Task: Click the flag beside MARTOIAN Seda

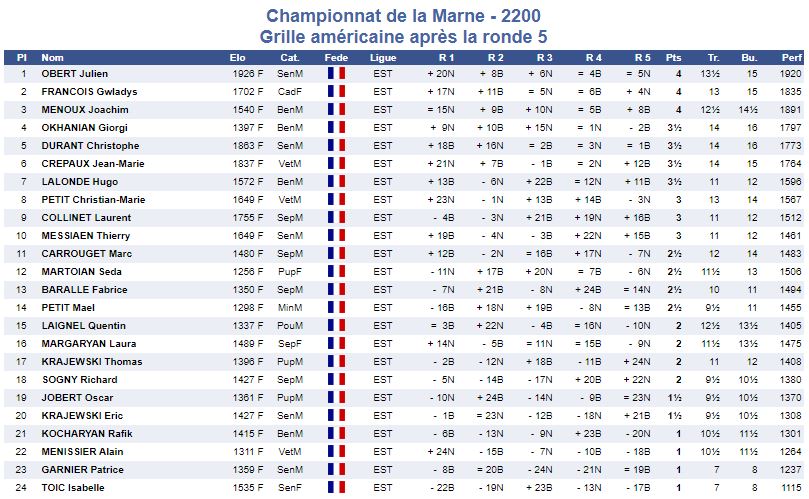Action: [336, 271]
